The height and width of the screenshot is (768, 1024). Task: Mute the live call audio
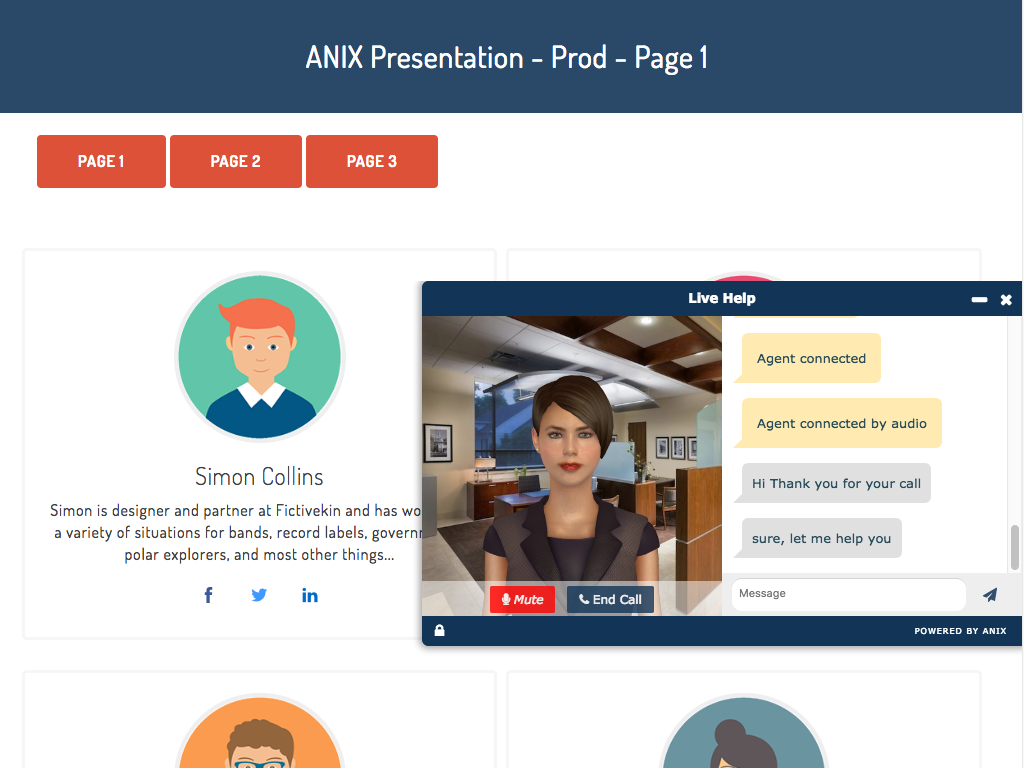522,599
